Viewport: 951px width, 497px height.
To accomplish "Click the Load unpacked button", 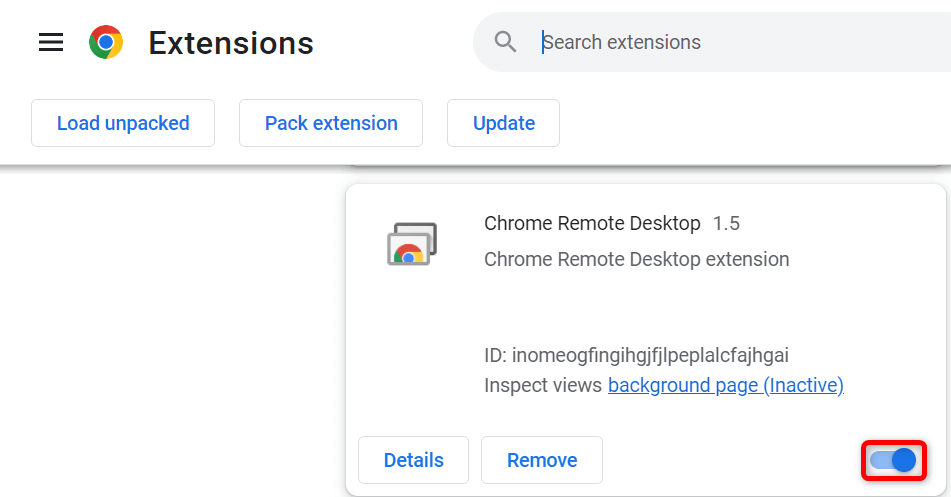I will 123,123.
